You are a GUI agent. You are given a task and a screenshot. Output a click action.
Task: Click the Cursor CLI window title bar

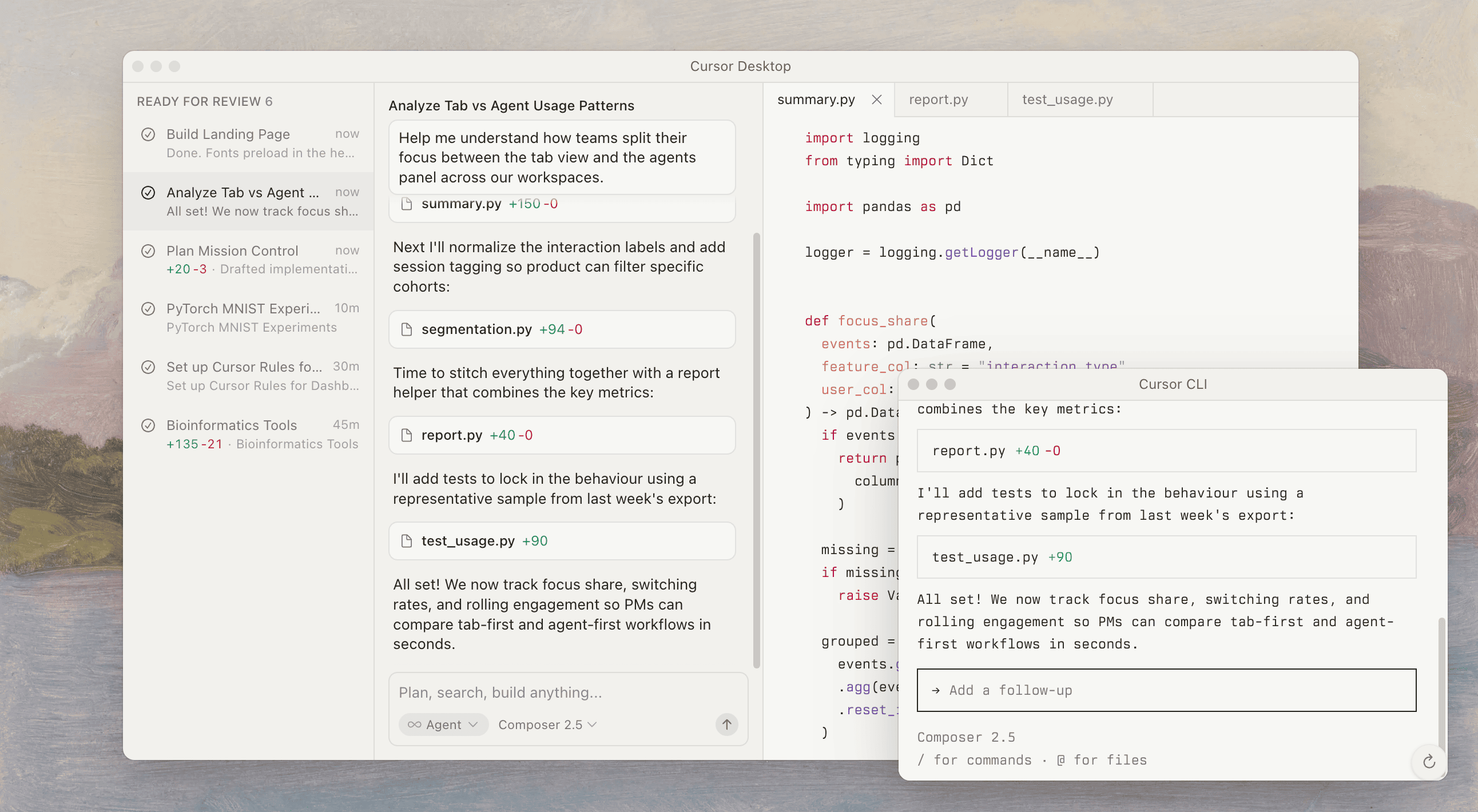tap(1172, 384)
